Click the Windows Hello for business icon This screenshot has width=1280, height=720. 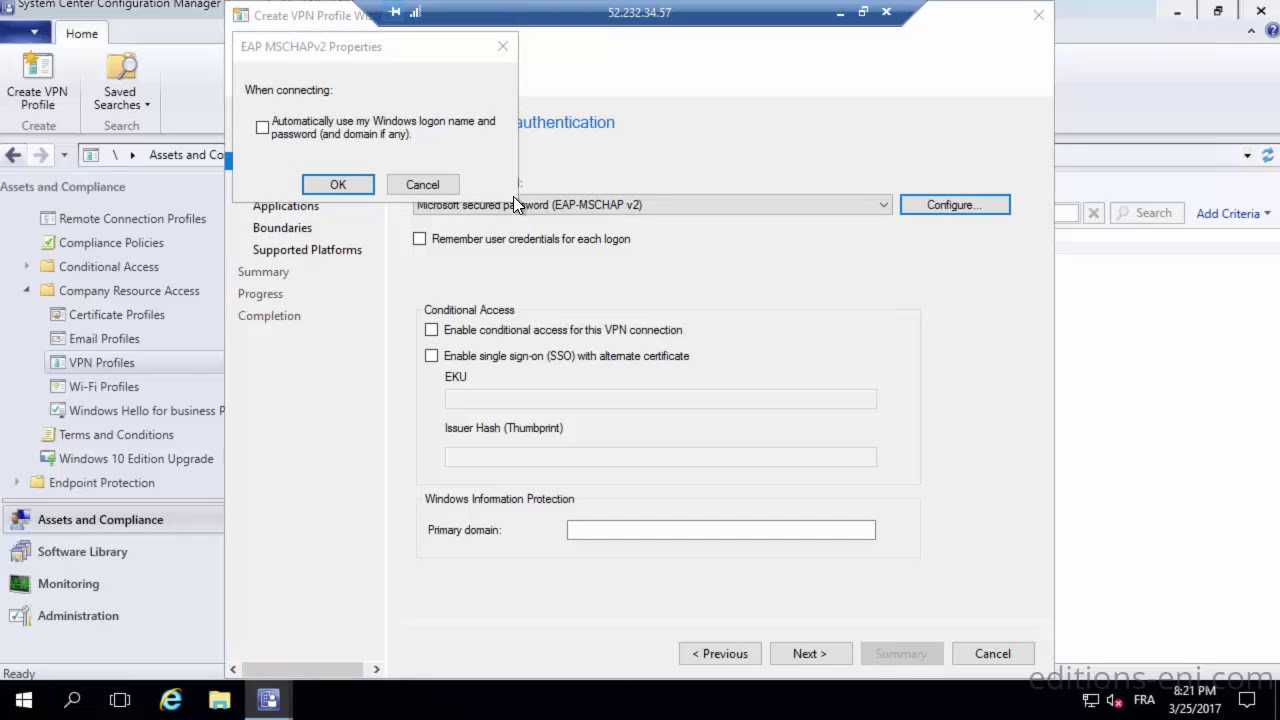[57, 411]
